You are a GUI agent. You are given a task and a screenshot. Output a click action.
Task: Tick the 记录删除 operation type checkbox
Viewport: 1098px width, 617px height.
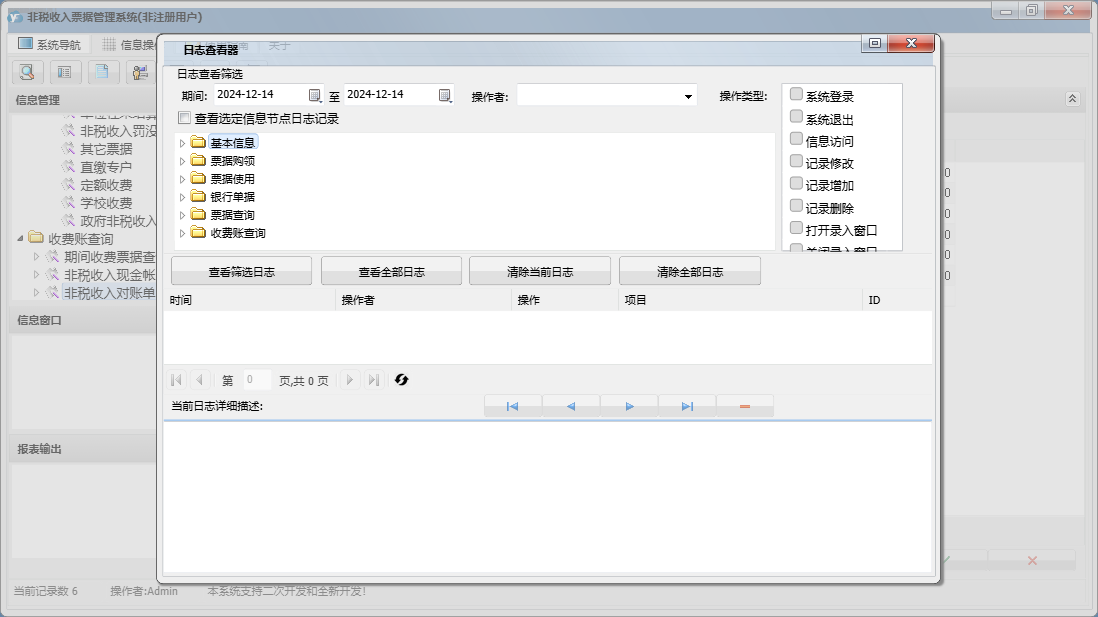pyautogui.click(x=796, y=207)
